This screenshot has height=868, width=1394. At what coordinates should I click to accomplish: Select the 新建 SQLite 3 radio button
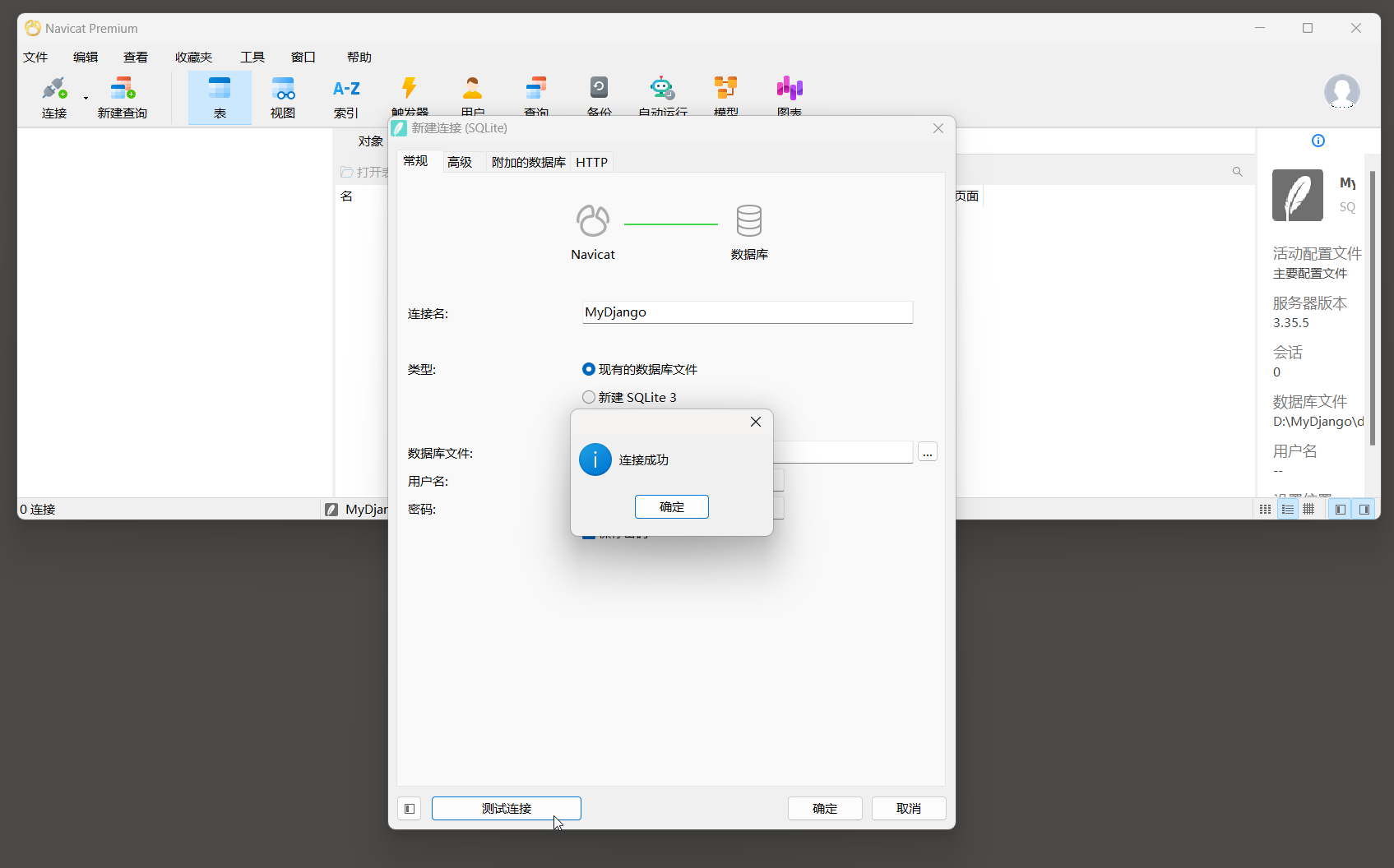[589, 397]
